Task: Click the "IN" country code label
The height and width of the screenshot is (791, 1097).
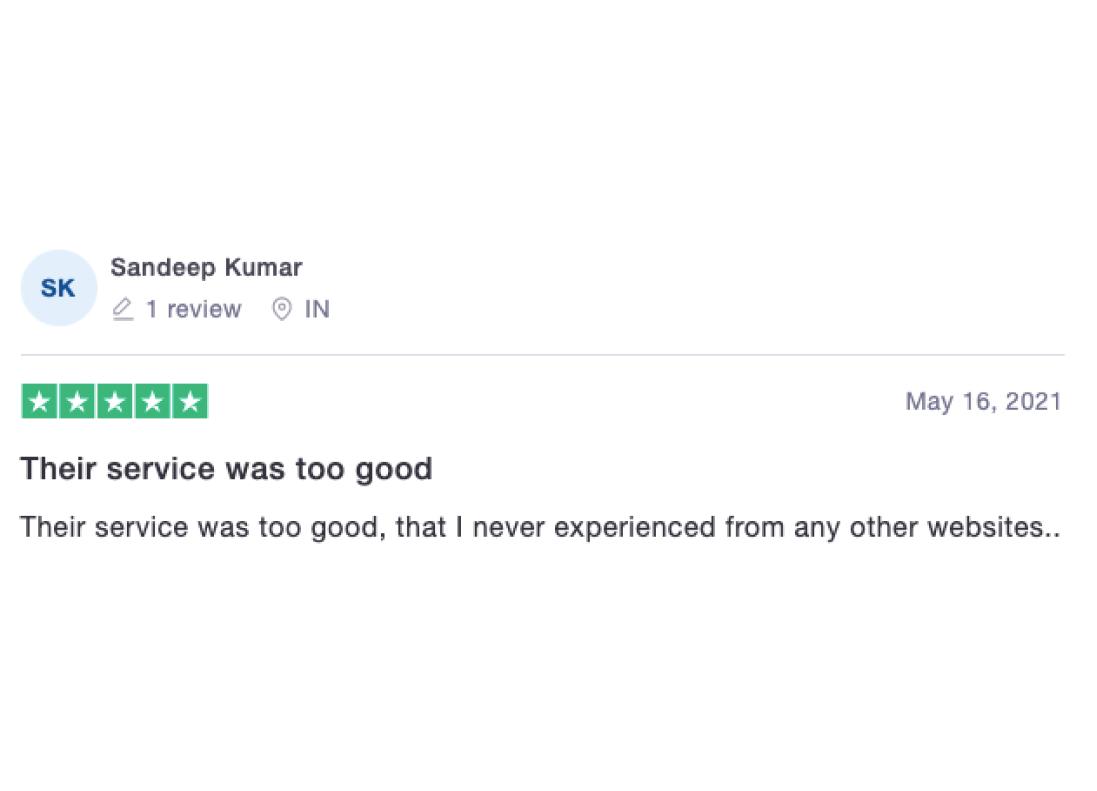Action: [x=317, y=310]
